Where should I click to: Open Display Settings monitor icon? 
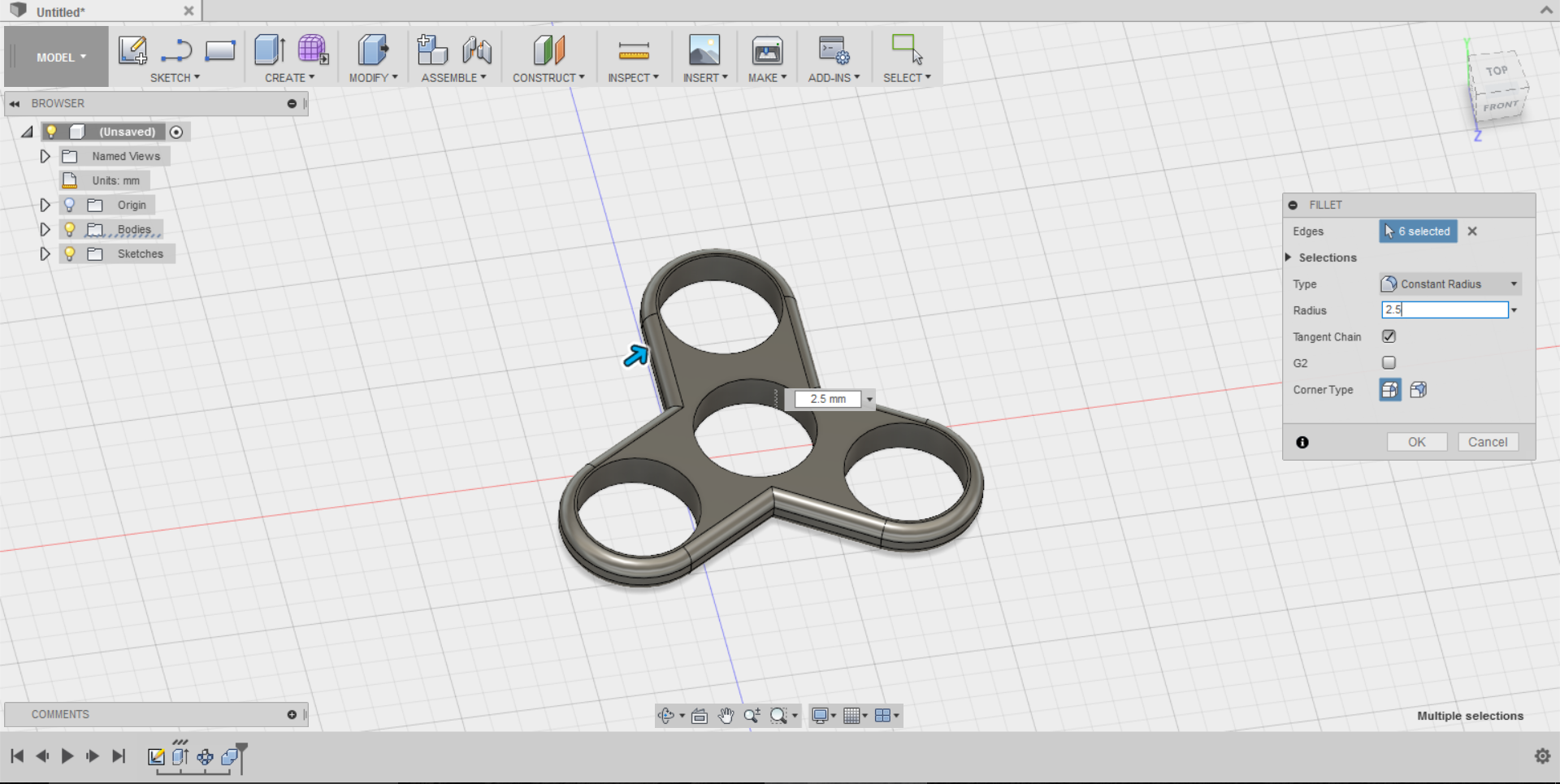[x=821, y=716]
